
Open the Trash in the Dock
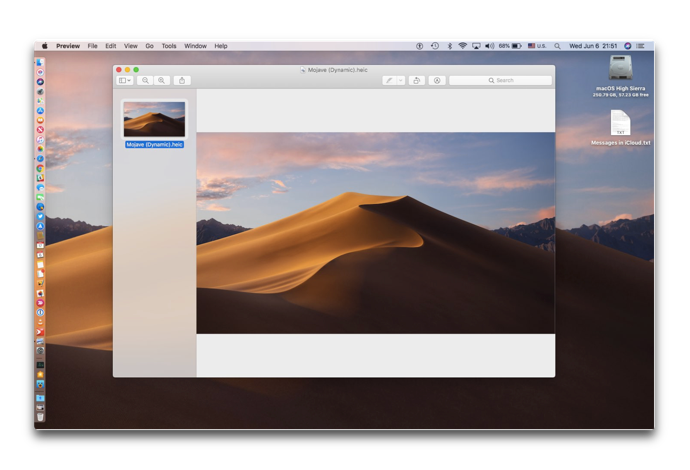[x=40, y=417]
